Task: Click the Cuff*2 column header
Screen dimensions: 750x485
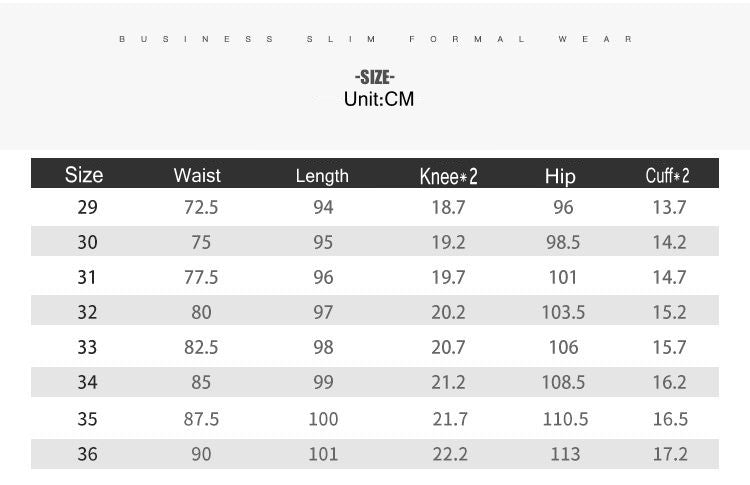Action: coord(667,176)
